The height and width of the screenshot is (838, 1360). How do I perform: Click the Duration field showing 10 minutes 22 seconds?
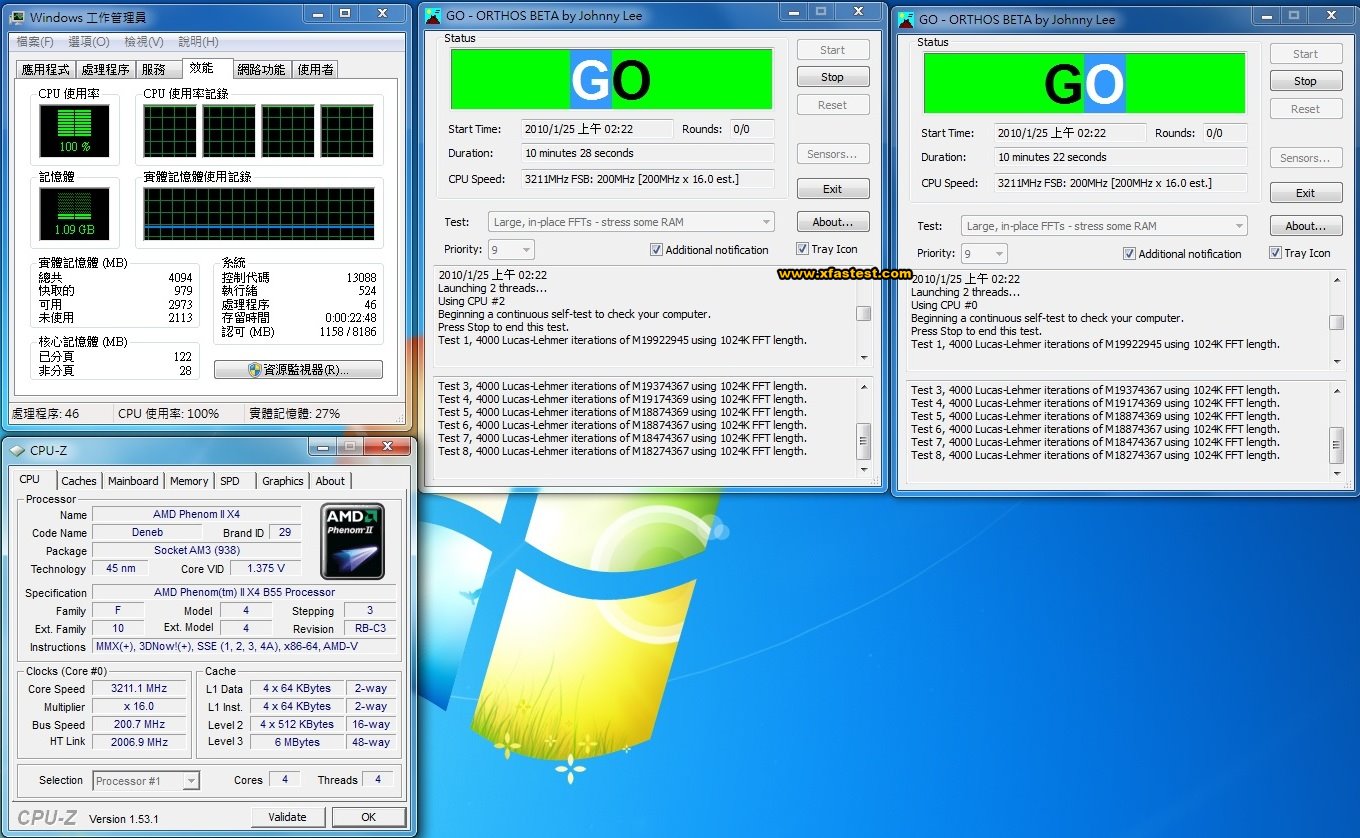coord(1121,157)
